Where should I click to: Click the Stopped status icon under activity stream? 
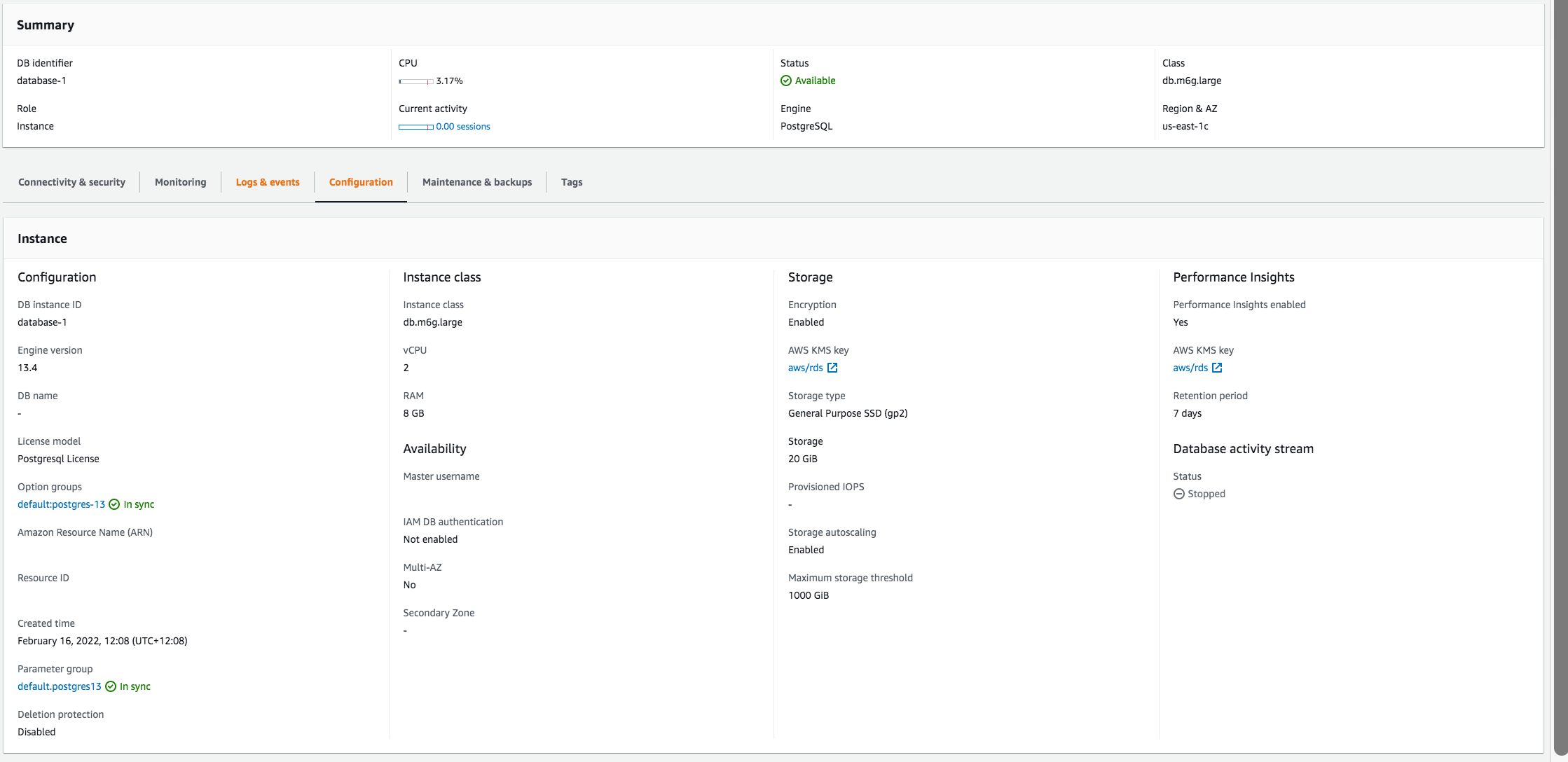coord(1179,494)
